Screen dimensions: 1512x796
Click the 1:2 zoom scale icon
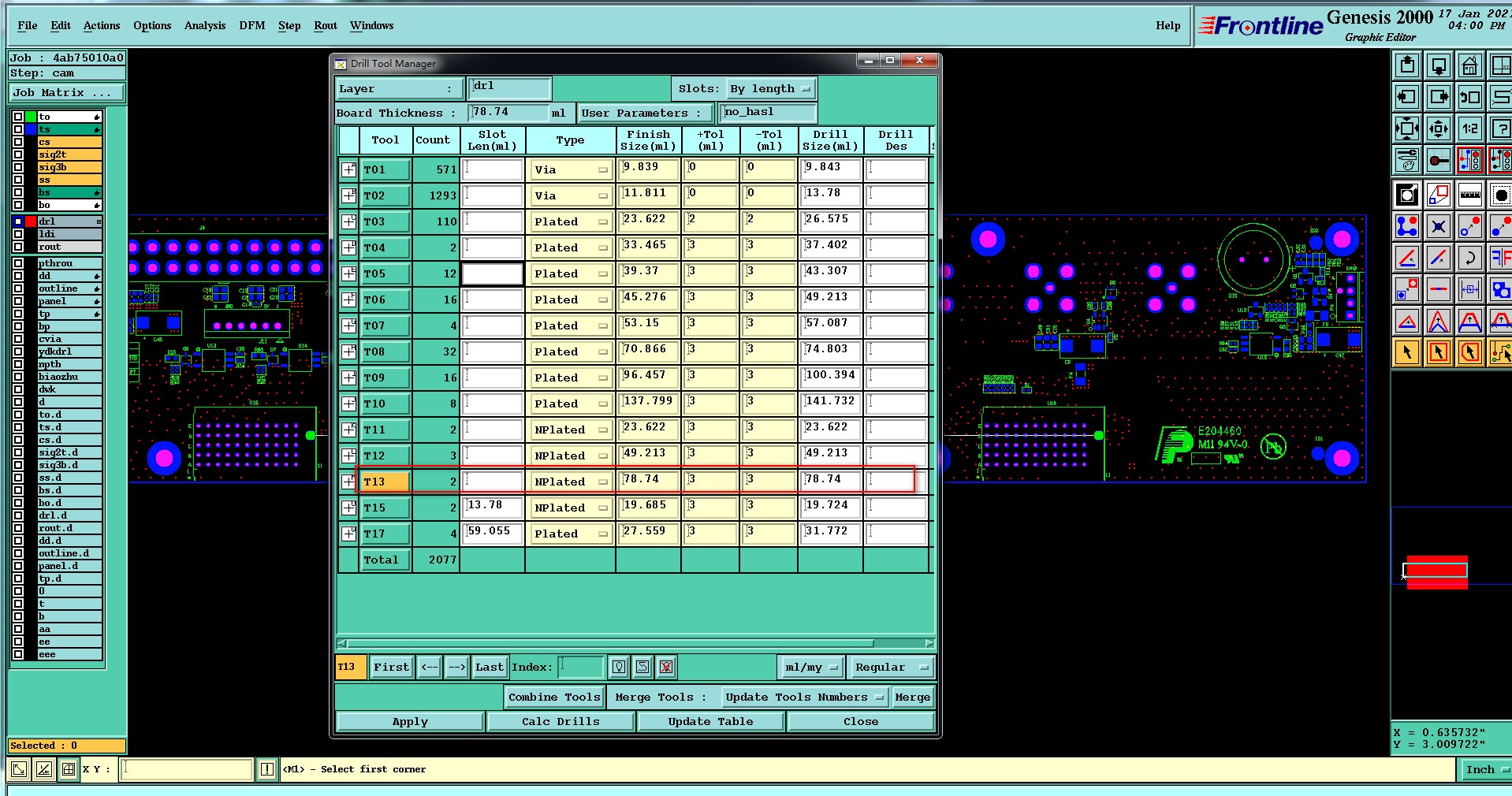pos(1469,128)
